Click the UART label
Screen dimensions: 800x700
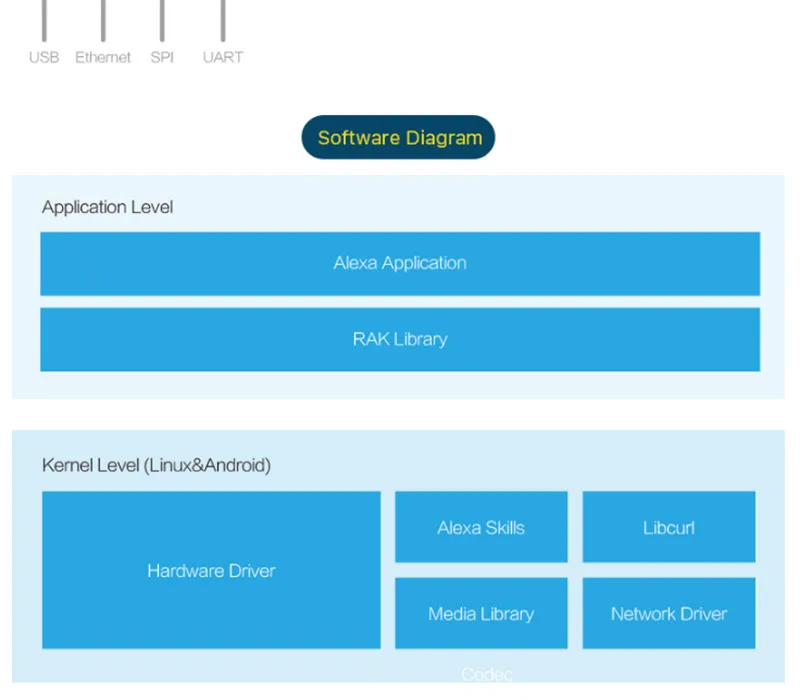223,57
